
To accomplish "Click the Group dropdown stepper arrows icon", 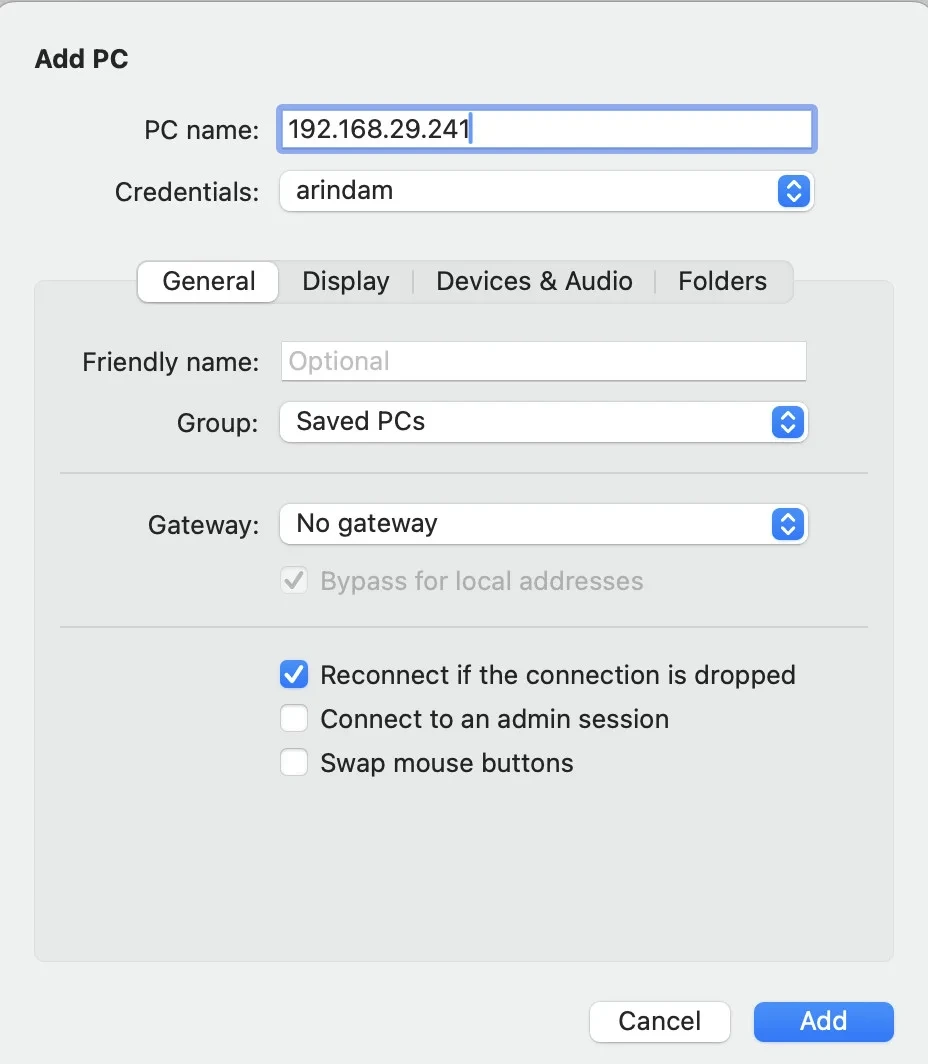I will pos(788,422).
